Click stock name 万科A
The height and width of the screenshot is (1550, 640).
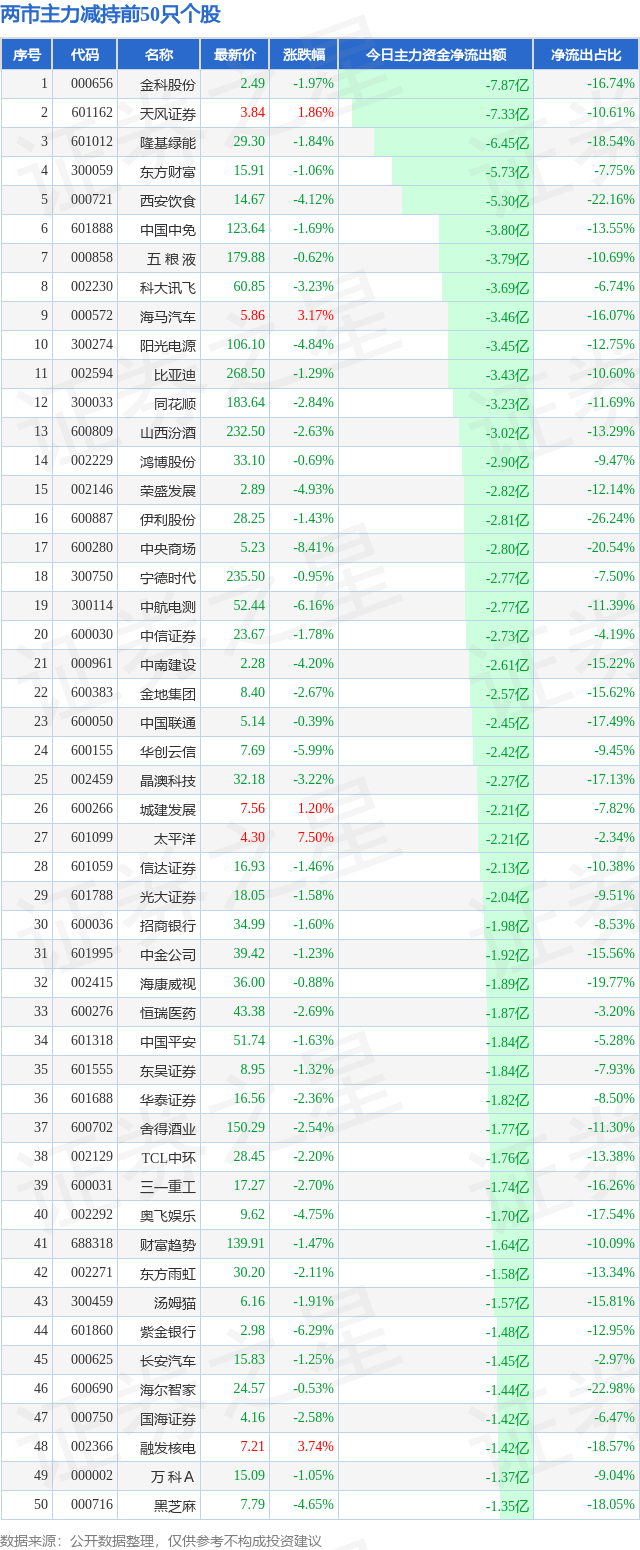(173, 1477)
